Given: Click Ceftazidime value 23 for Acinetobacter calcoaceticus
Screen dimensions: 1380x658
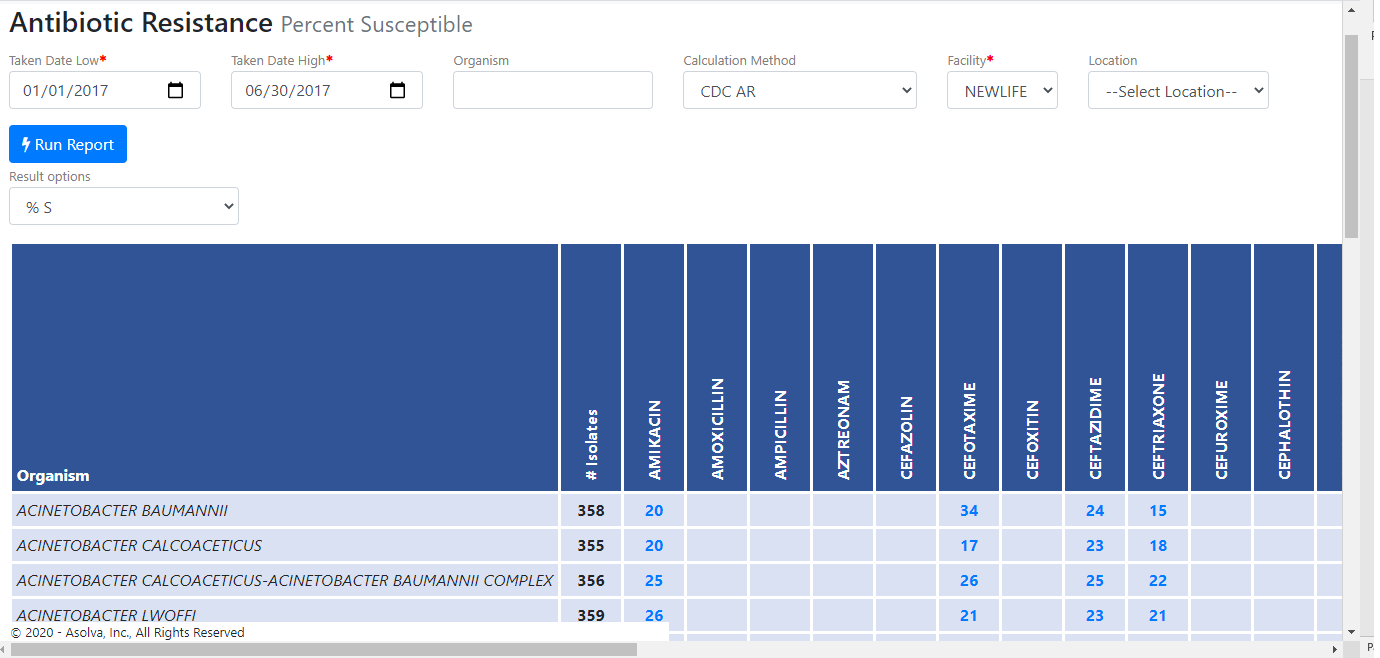Looking at the screenshot, I should click(x=1095, y=546).
